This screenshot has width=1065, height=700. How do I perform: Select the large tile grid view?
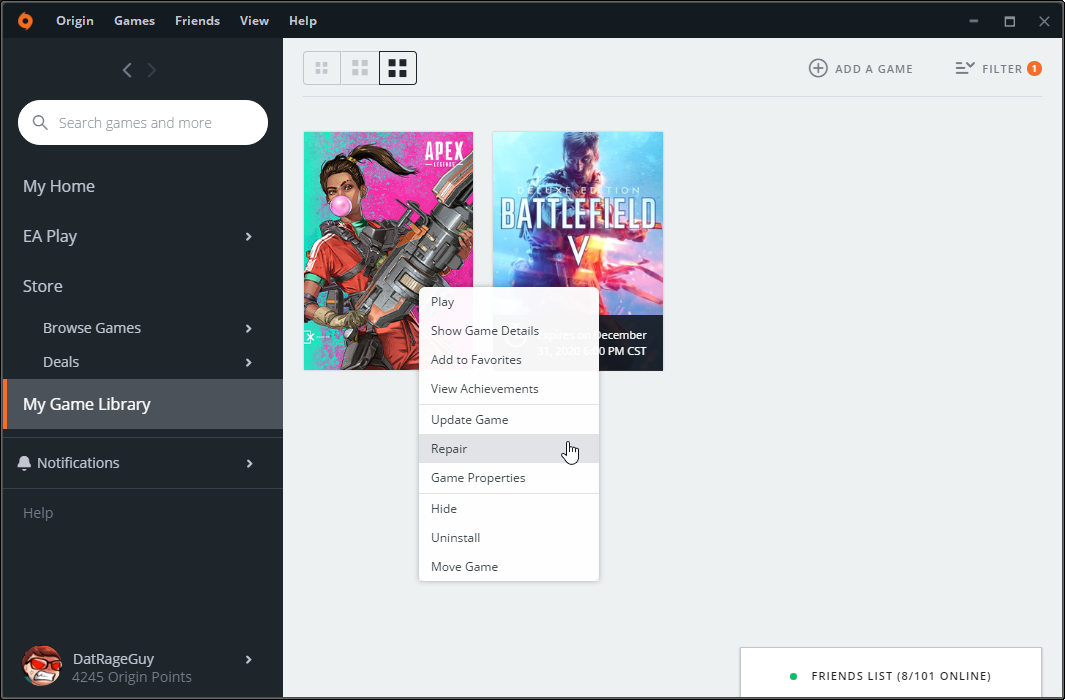coord(398,68)
